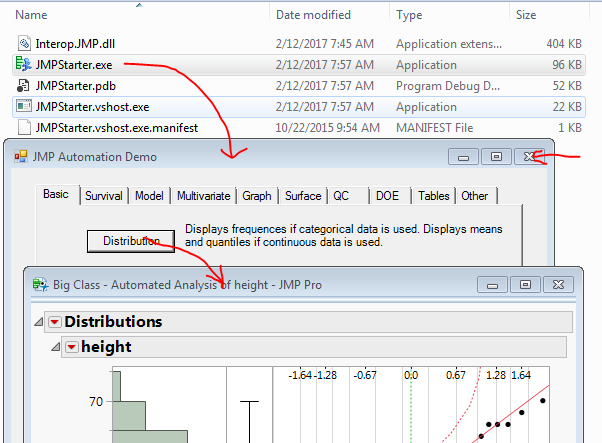Show the Tables tab
The height and width of the screenshot is (443, 602).
(434, 196)
